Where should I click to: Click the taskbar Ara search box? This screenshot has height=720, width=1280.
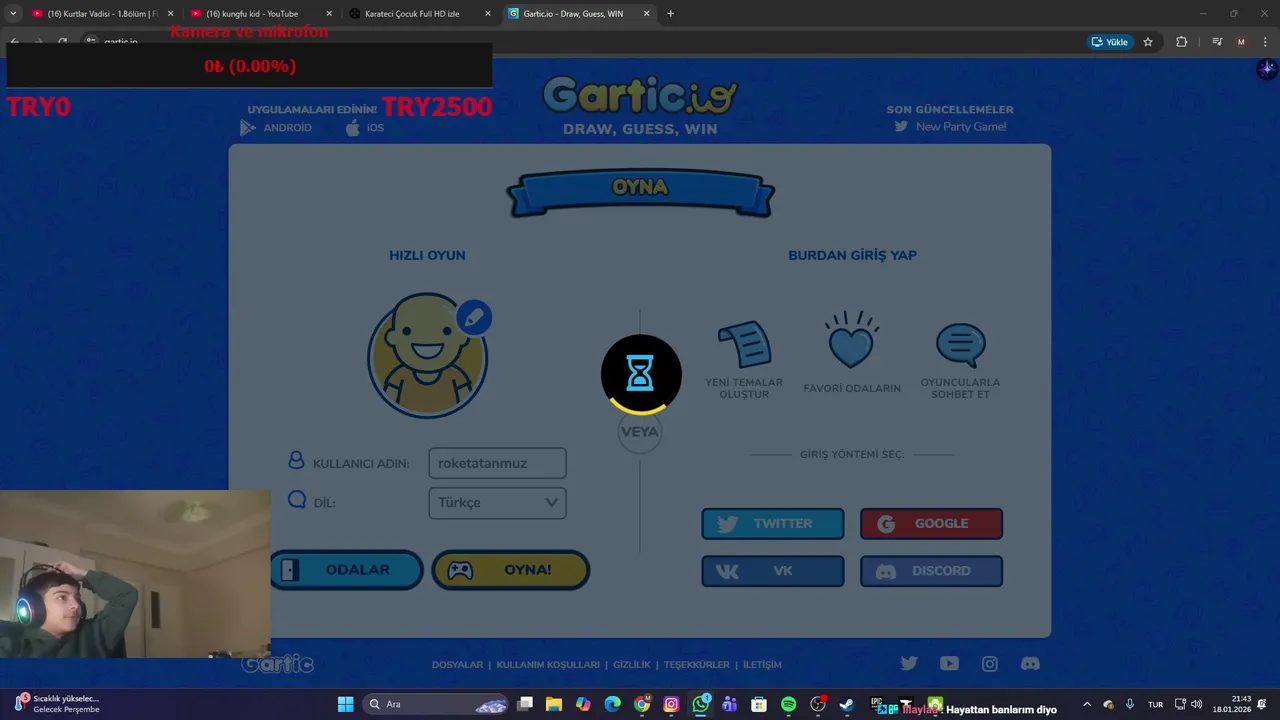pyautogui.click(x=436, y=705)
